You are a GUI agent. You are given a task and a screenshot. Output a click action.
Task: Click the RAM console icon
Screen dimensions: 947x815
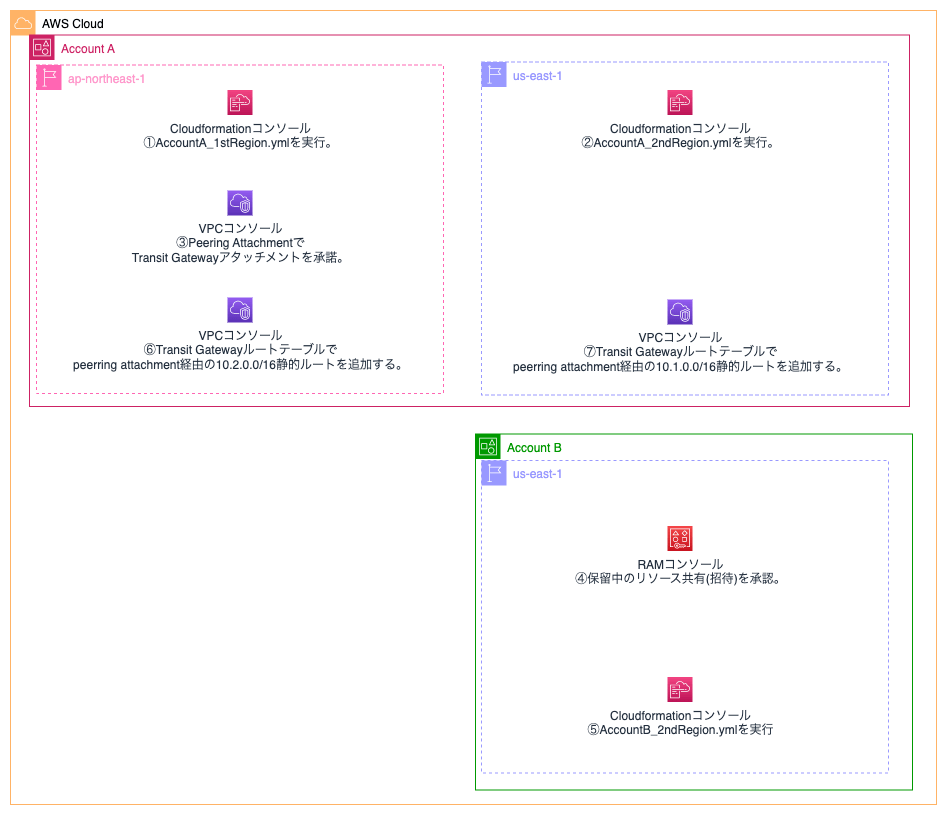coord(680,538)
